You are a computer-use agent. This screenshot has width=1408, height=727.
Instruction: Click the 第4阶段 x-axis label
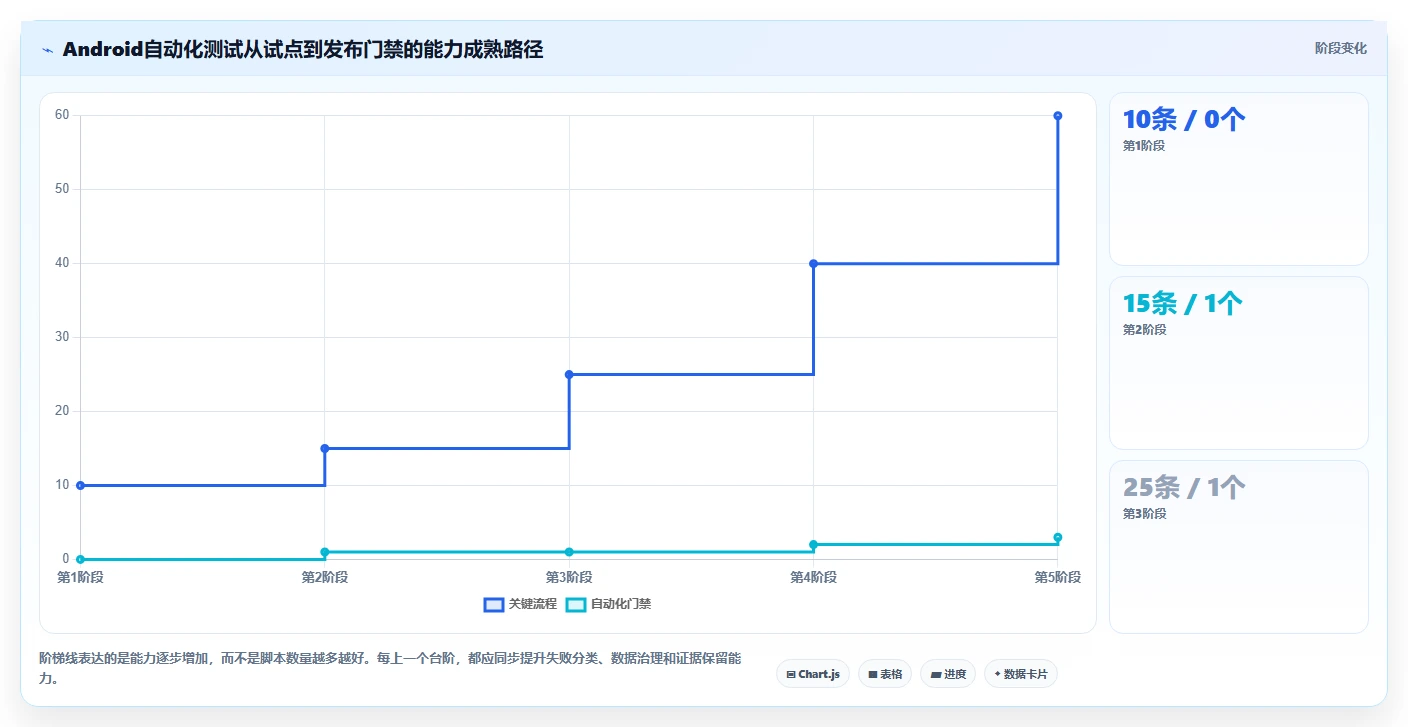[x=813, y=577]
